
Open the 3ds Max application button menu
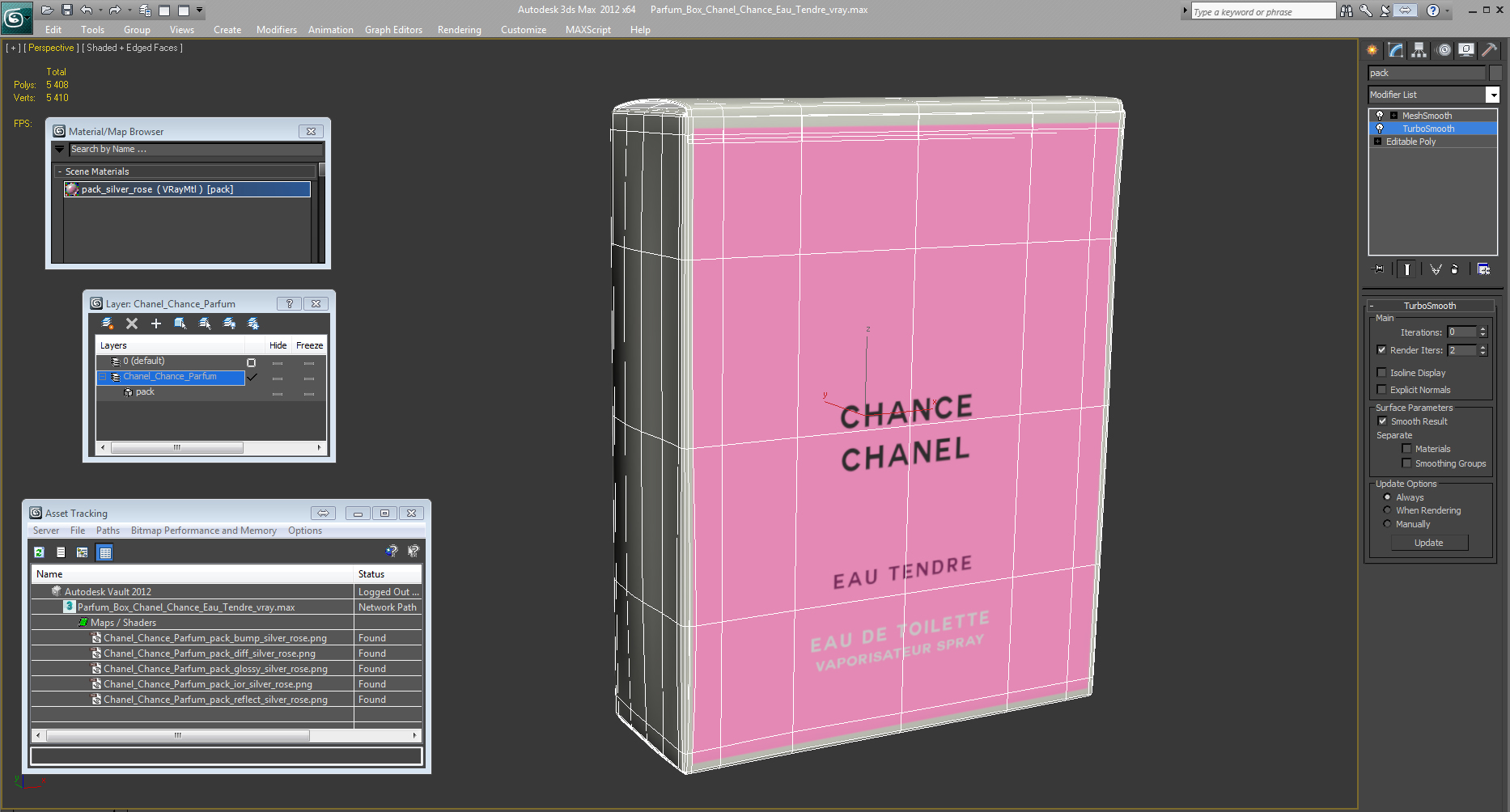pos(16,16)
